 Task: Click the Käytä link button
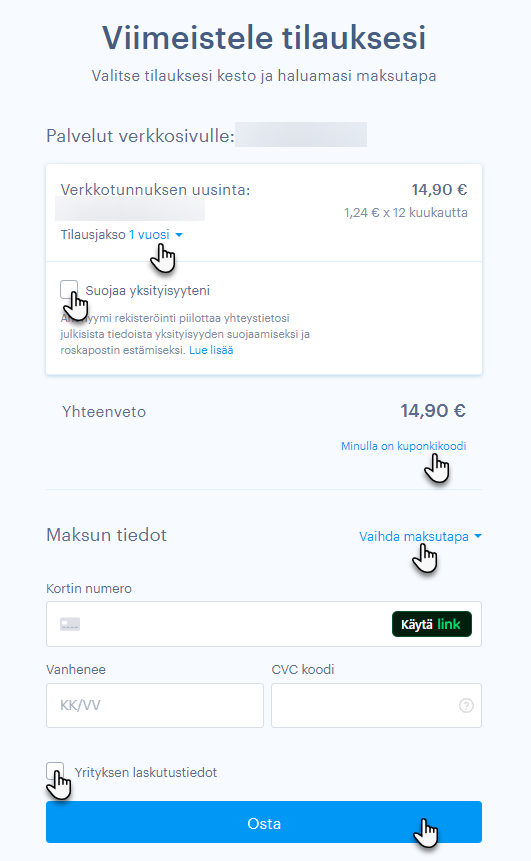432,624
